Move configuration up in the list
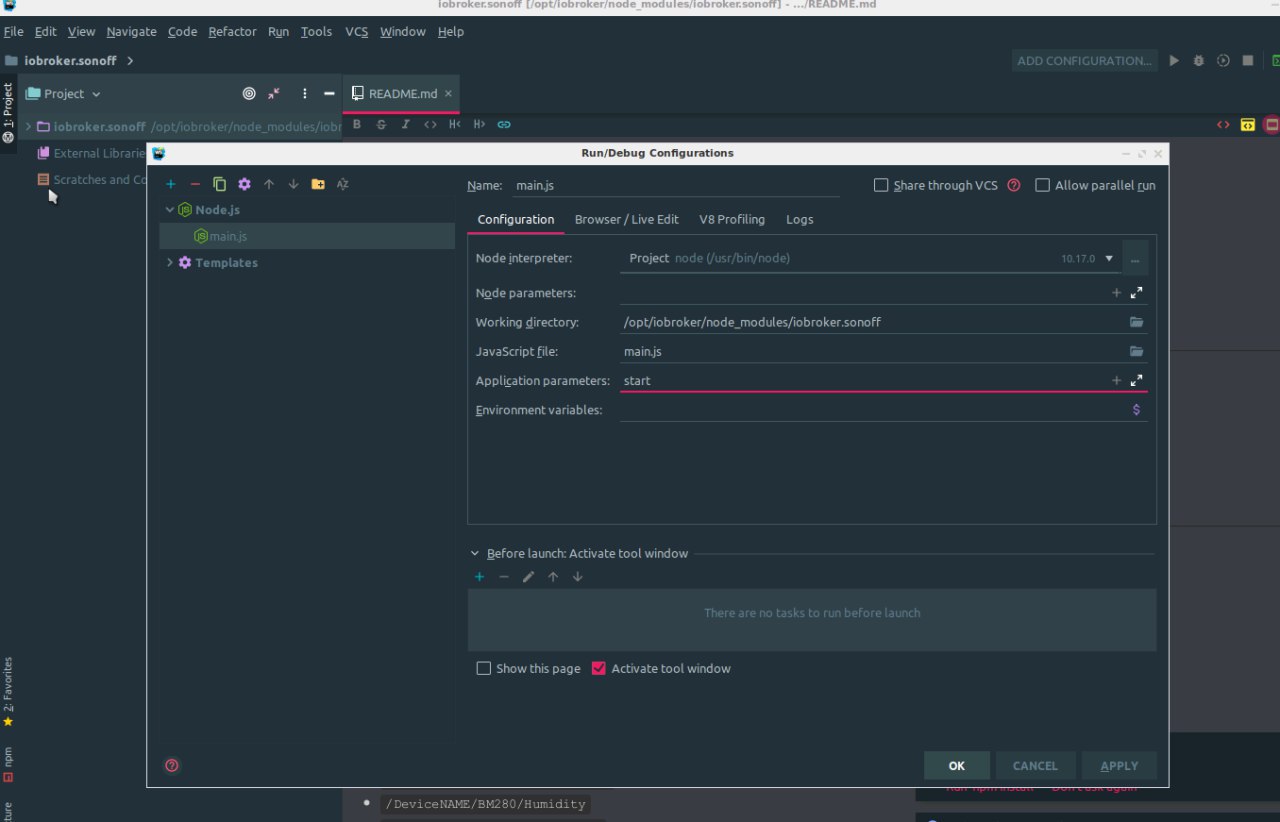Screen dimensions: 1280x822 (x=269, y=184)
